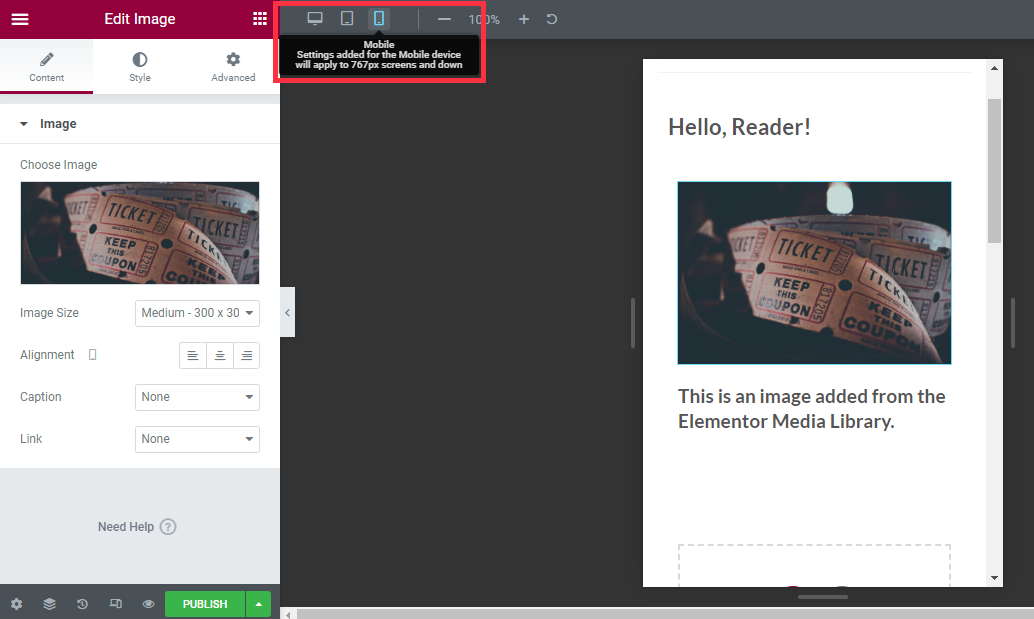
Task: Zoom in the preview with plus icon
Action: pyautogui.click(x=524, y=20)
